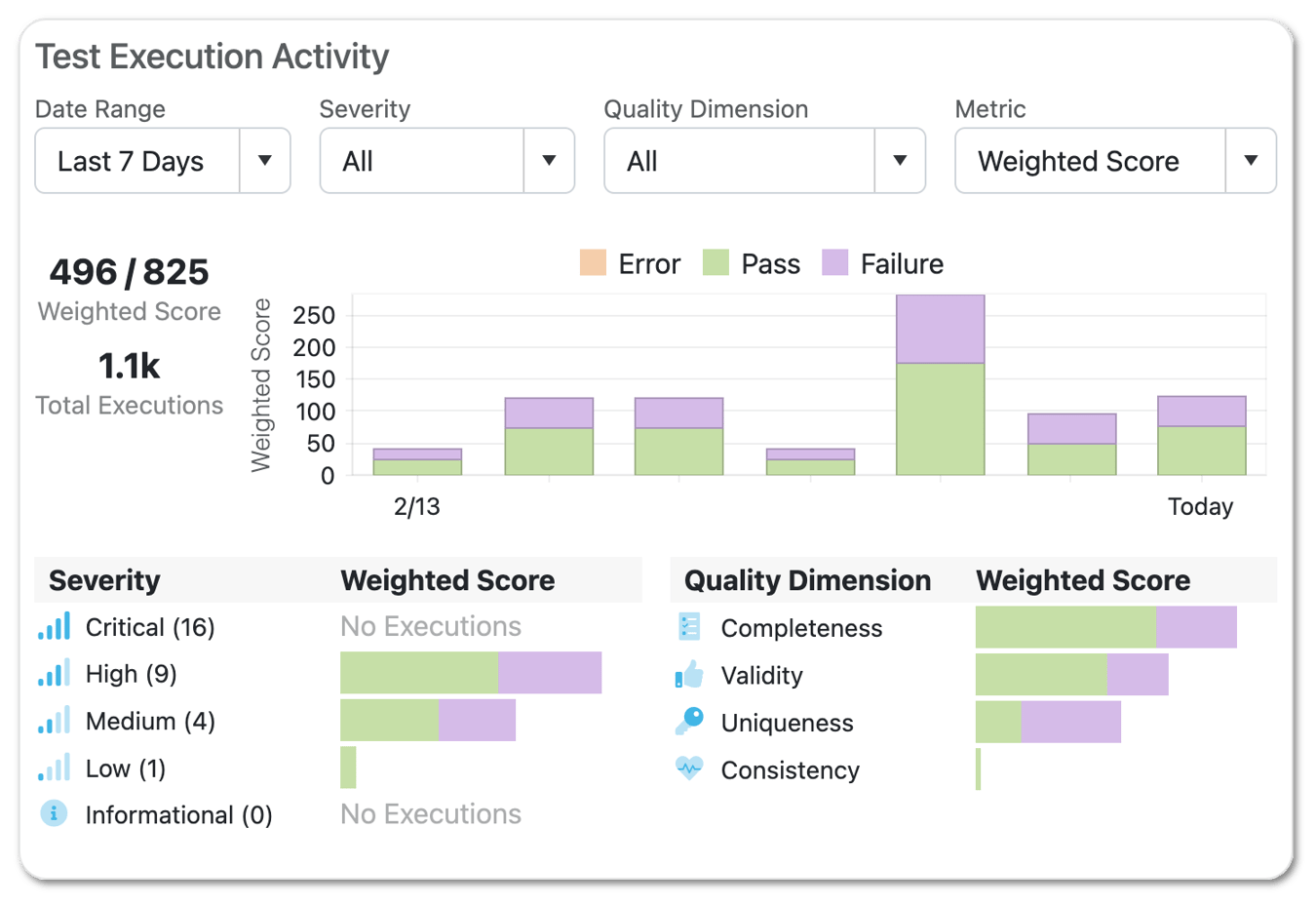
Task: Select the High (9) severity label
Action: click(131, 674)
